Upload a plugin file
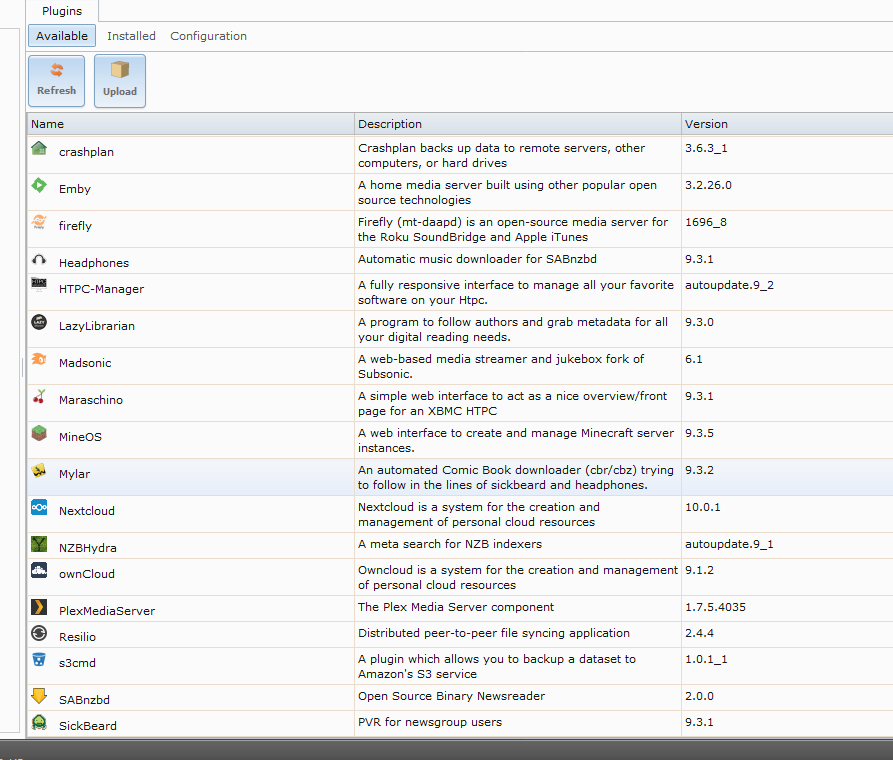Image resolution: width=893 pixels, height=760 pixels. [120, 81]
